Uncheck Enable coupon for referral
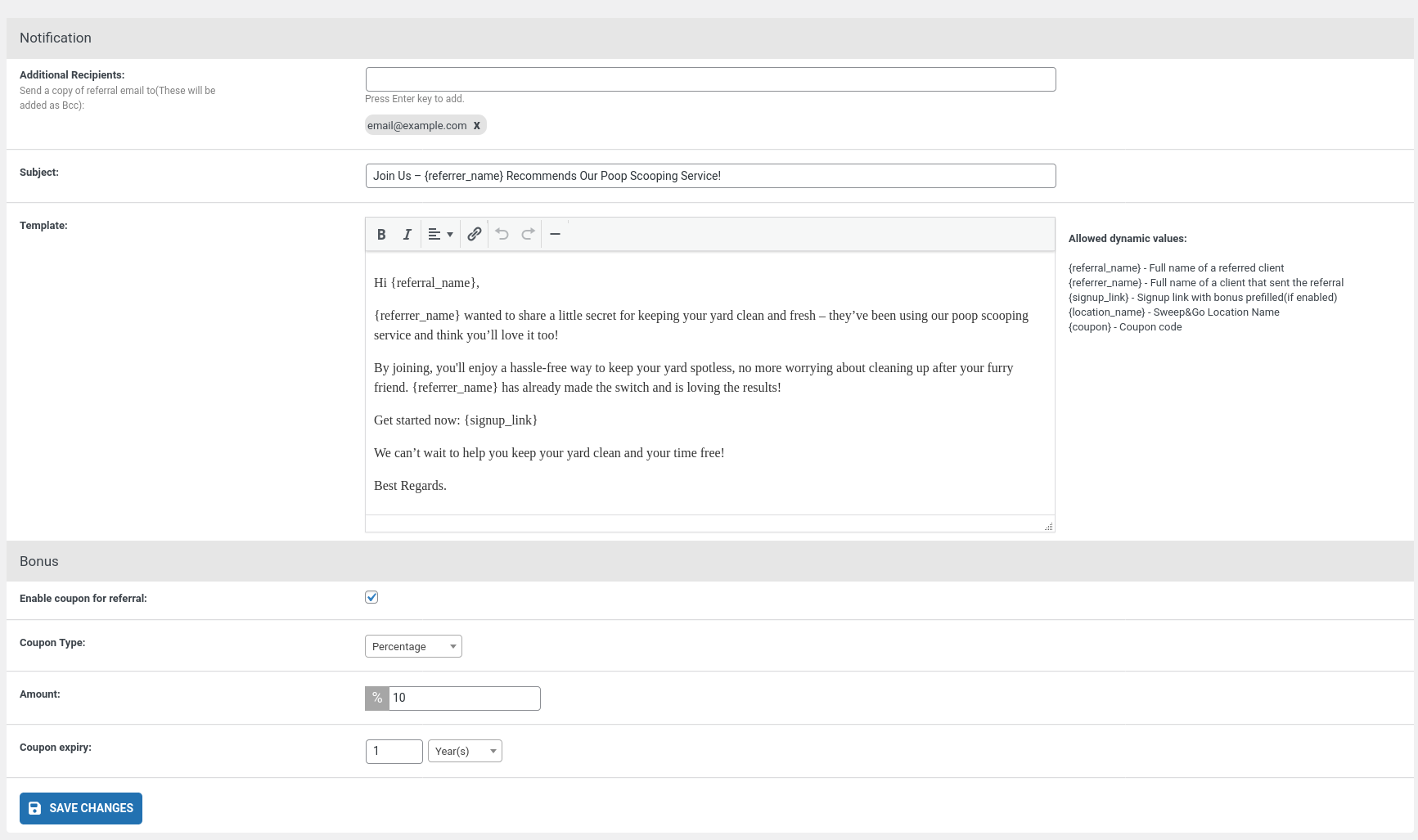The height and width of the screenshot is (840, 1418). click(x=371, y=597)
